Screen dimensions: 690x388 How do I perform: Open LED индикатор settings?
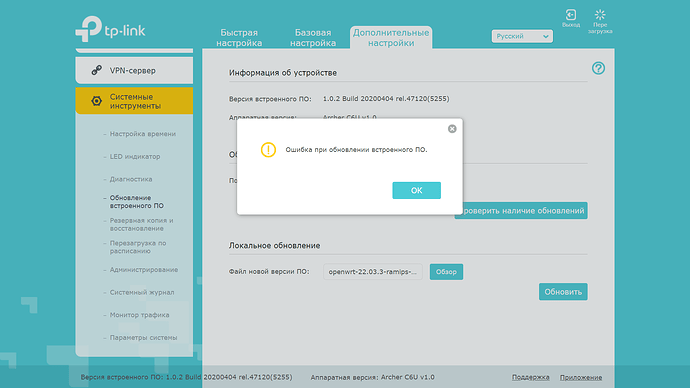tap(135, 157)
